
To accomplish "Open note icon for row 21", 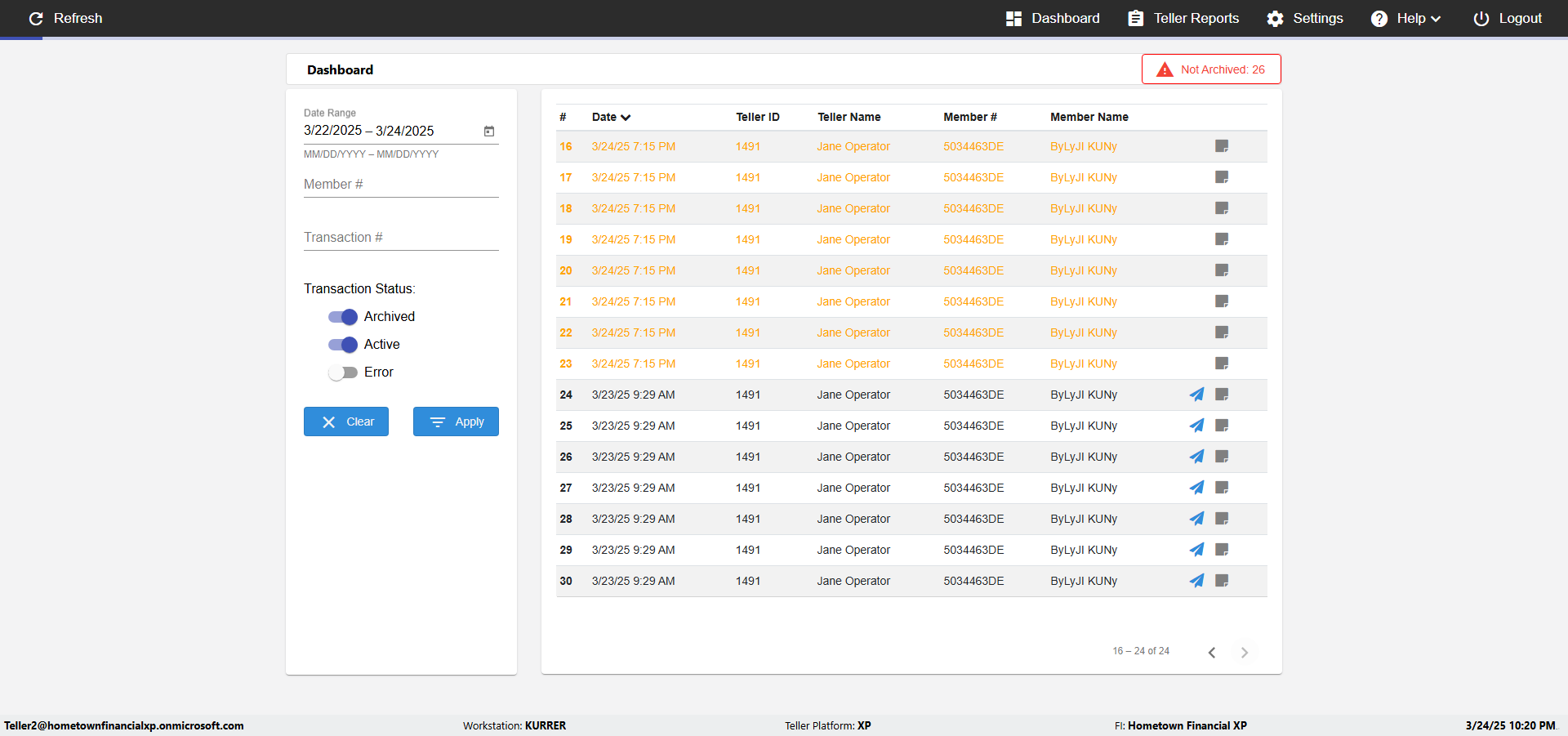I will tap(1222, 301).
